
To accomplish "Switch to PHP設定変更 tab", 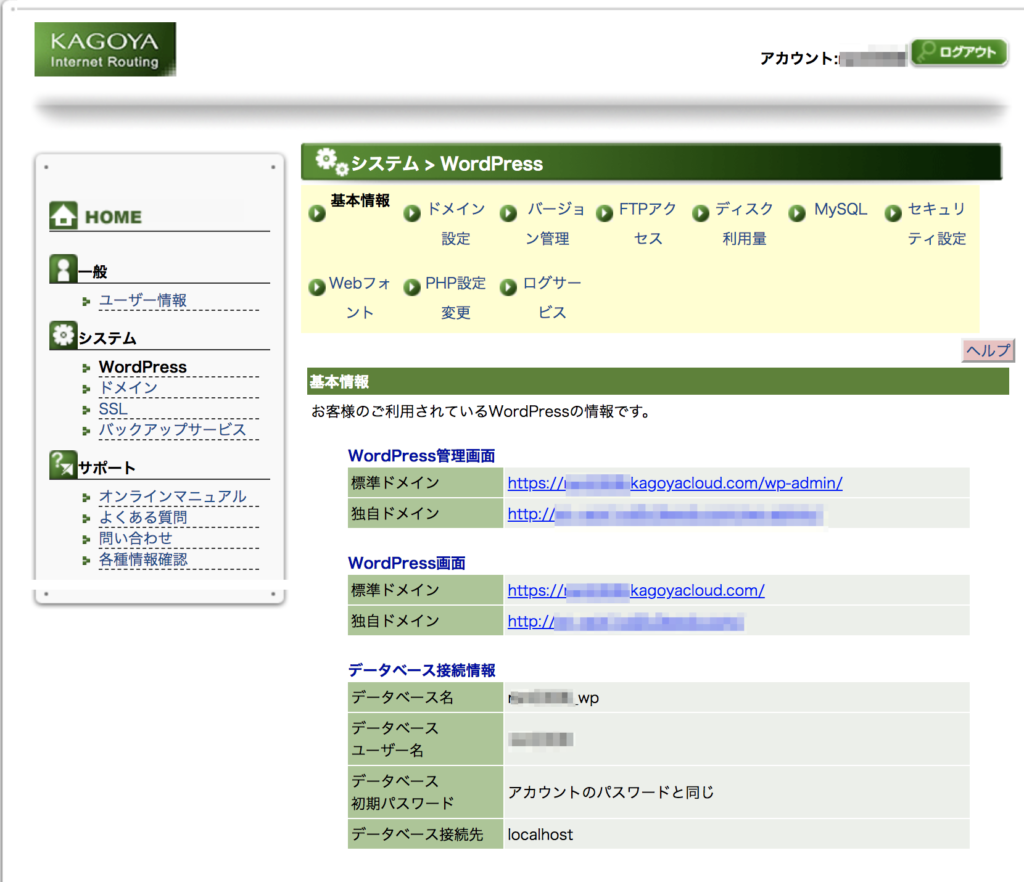I will (x=456, y=298).
